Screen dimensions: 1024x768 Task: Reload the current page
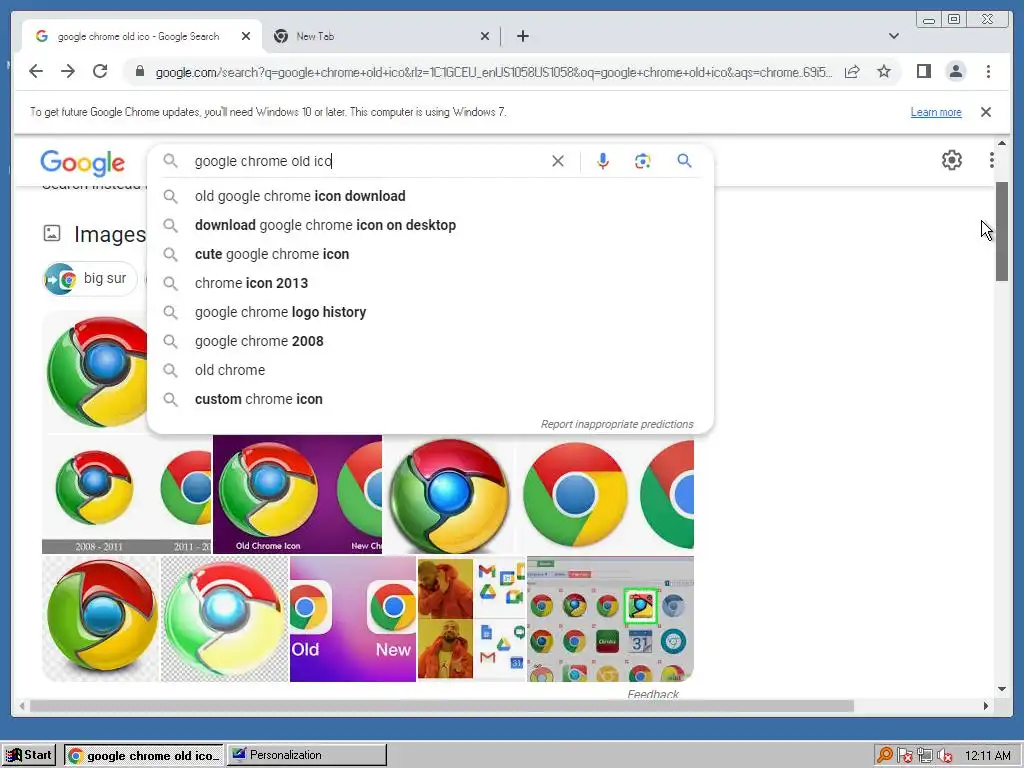click(x=100, y=71)
